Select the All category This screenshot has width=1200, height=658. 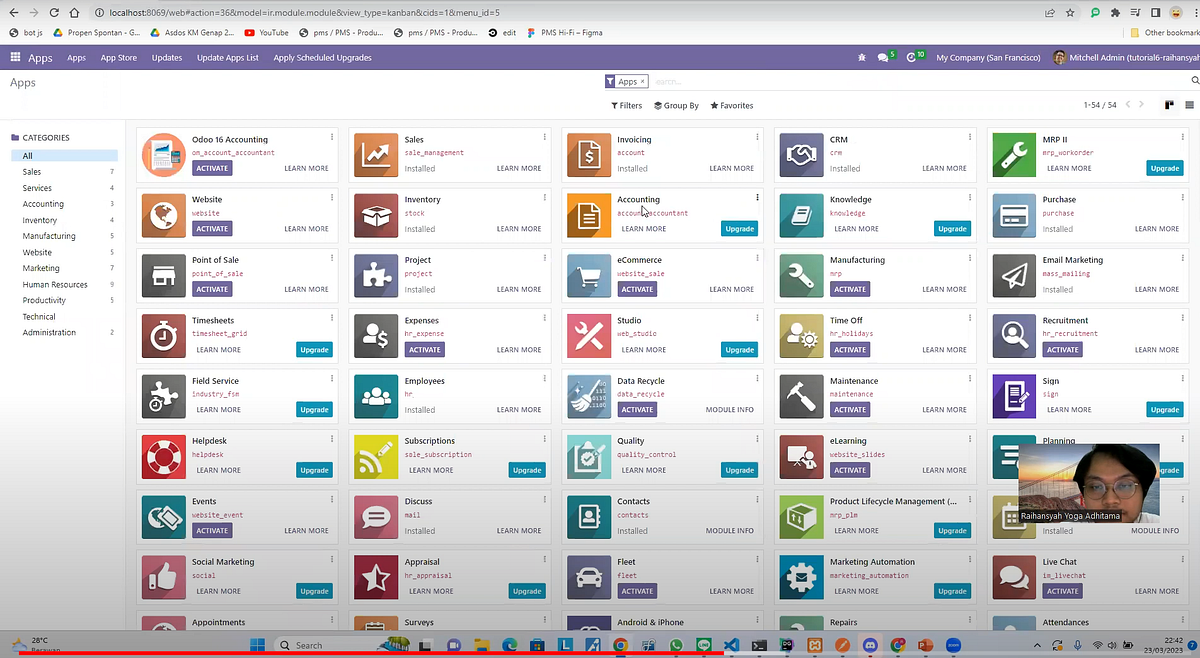coord(64,156)
